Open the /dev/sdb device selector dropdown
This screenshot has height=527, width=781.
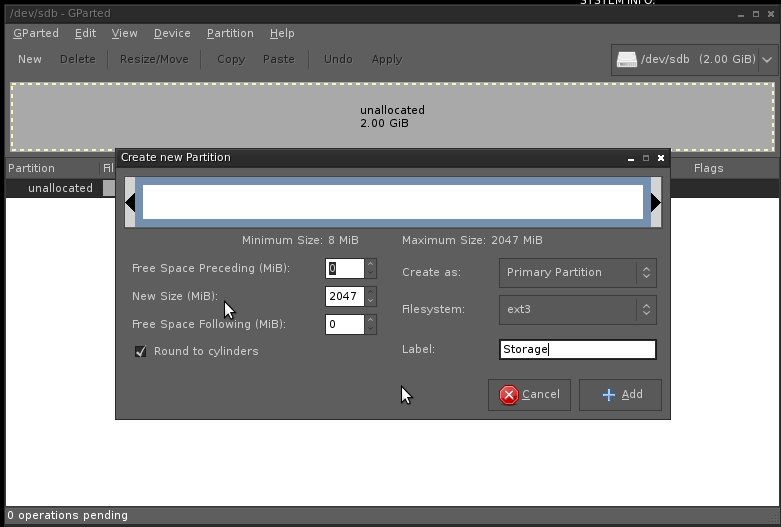click(x=694, y=59)
